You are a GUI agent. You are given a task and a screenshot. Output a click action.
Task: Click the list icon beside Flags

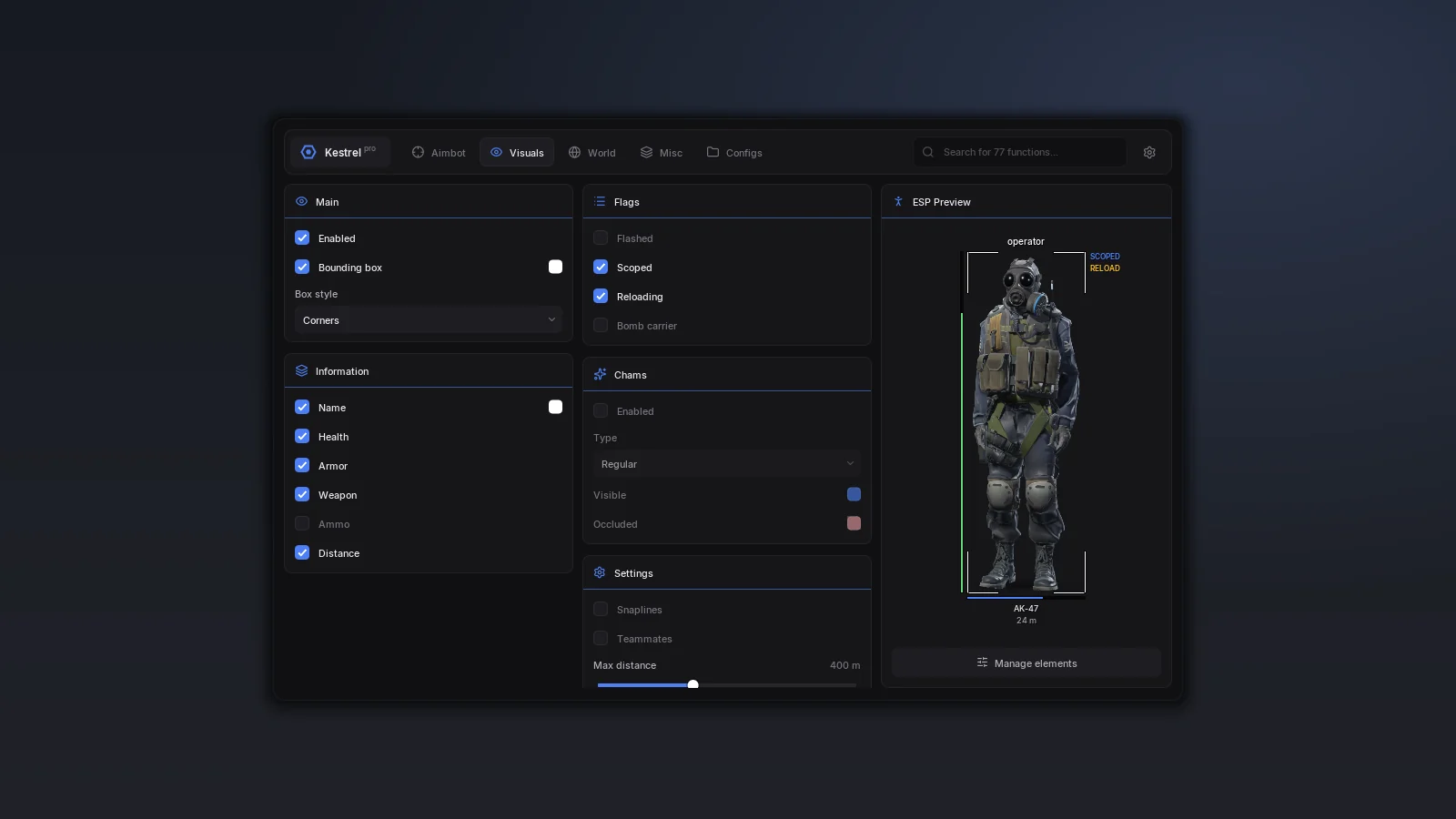pos(600,201)
